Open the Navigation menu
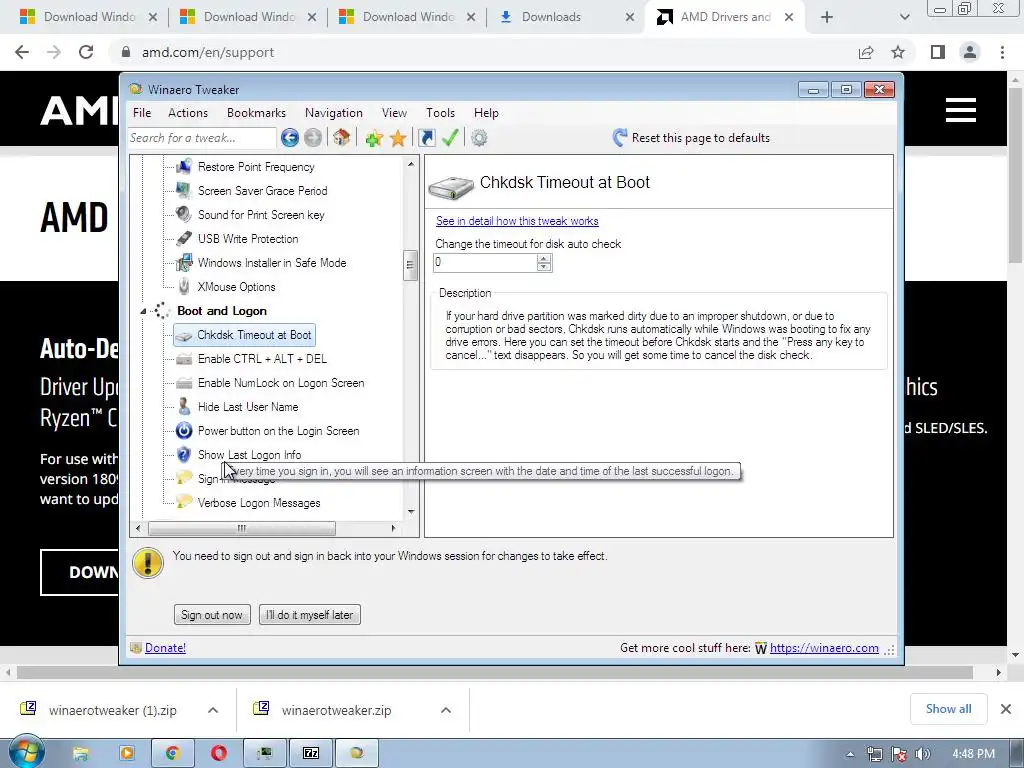 pos(334,113)
